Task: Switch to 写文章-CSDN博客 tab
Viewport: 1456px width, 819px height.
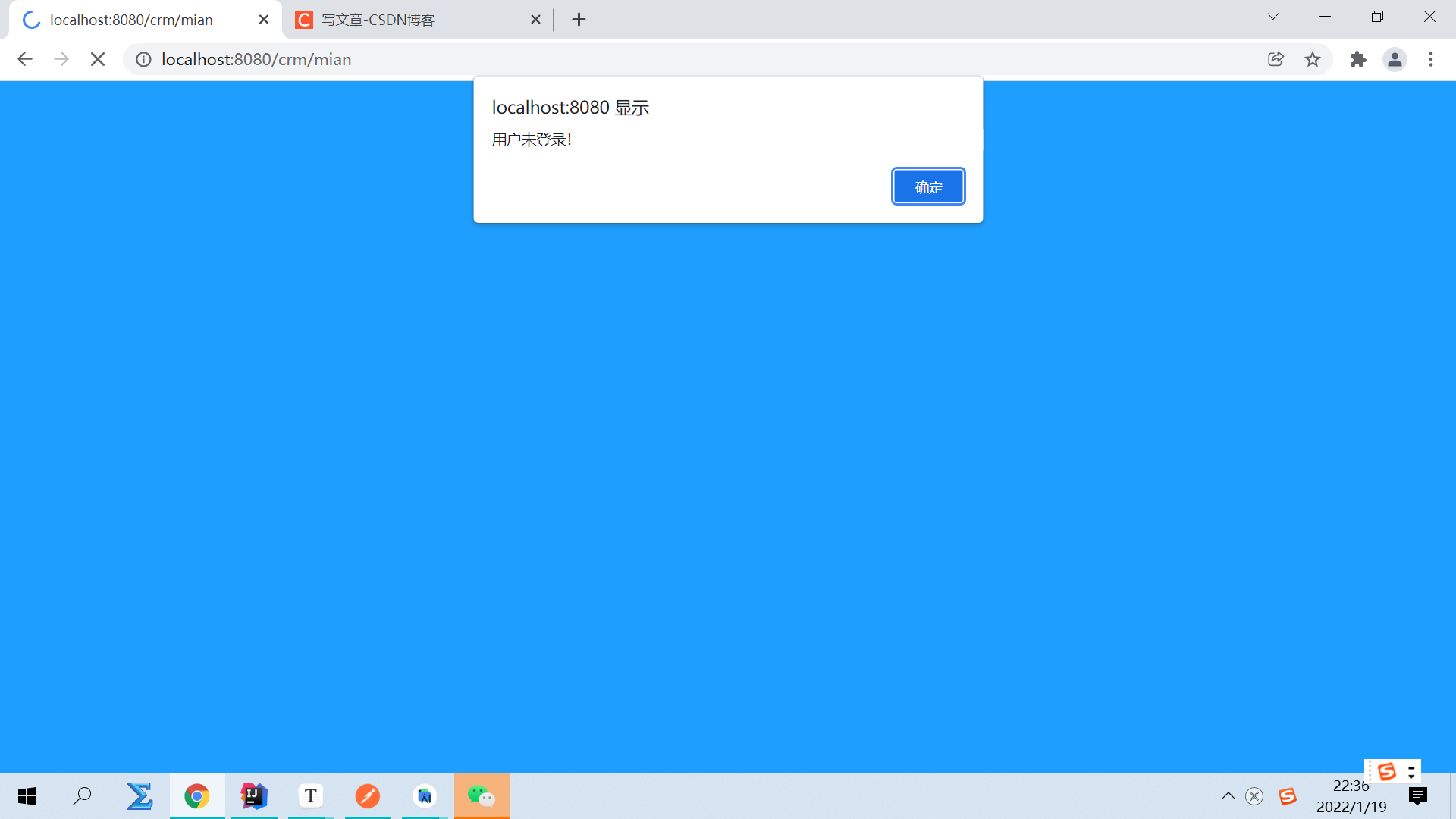Action: point(409,20)
